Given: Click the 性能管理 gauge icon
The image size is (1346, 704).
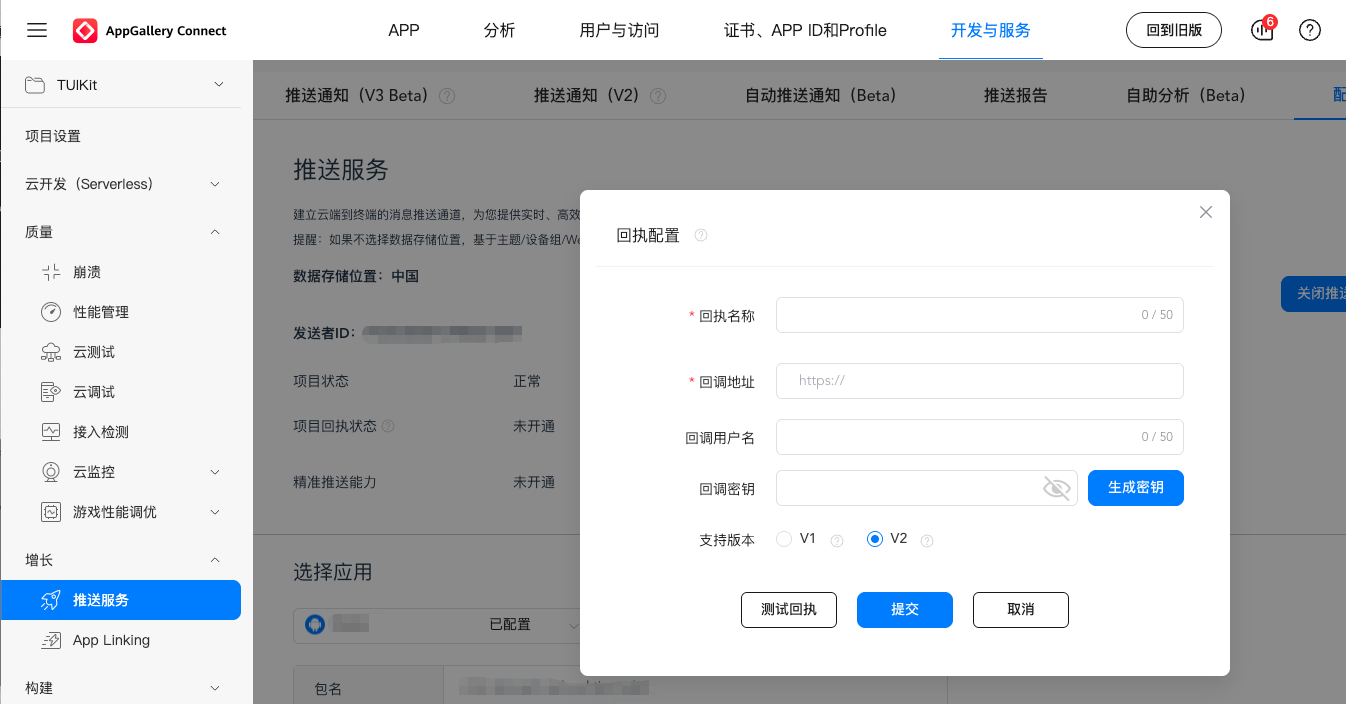Looking at the screenshot, I should pyautogui.click(x=51, y=312).
